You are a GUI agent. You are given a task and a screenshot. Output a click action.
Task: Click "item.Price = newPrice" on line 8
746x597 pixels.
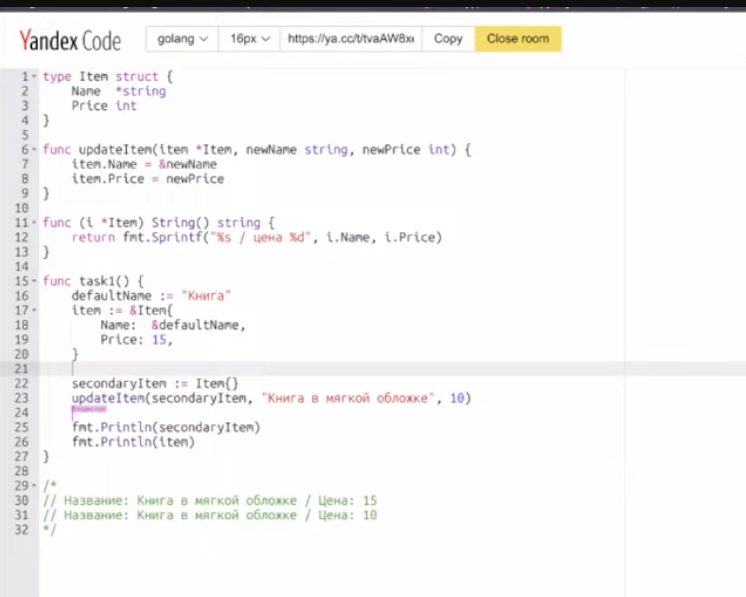pos(147,179)
